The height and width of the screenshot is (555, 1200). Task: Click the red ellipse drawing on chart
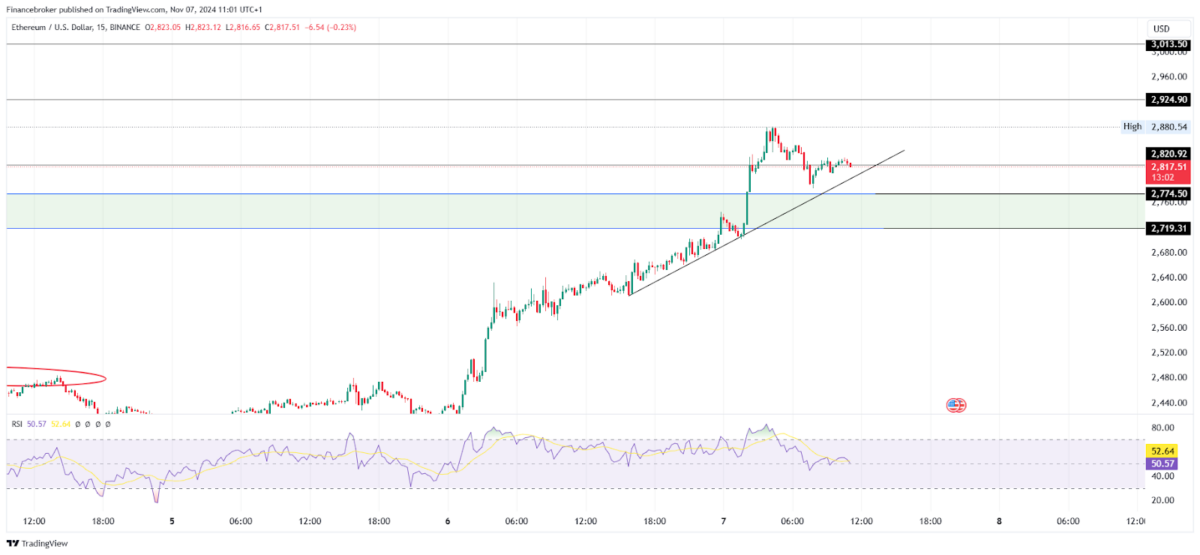tap(55, 378)
